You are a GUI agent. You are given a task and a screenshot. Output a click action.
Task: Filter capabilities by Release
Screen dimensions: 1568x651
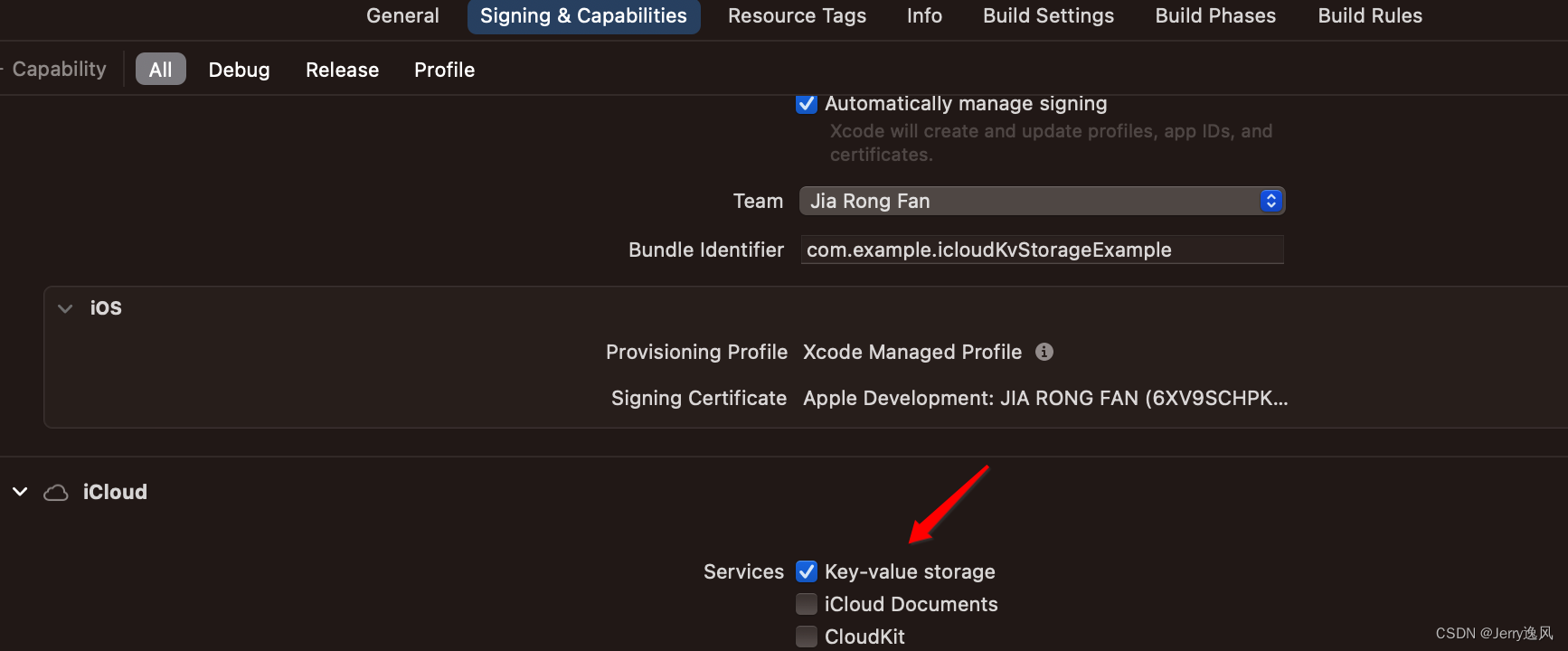342,70
